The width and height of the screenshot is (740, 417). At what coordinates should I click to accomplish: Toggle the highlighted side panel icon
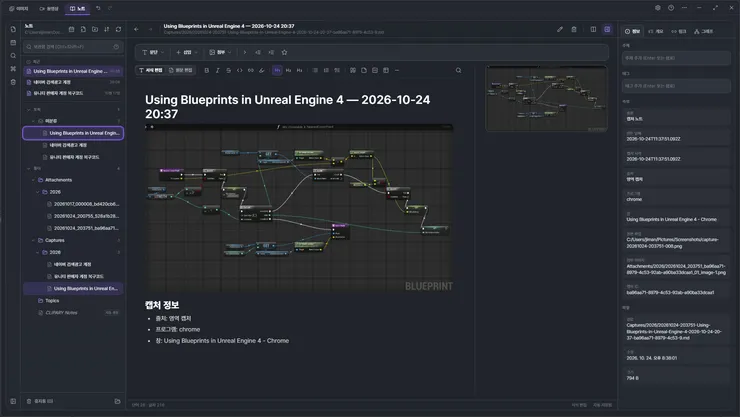pos(607,29)
